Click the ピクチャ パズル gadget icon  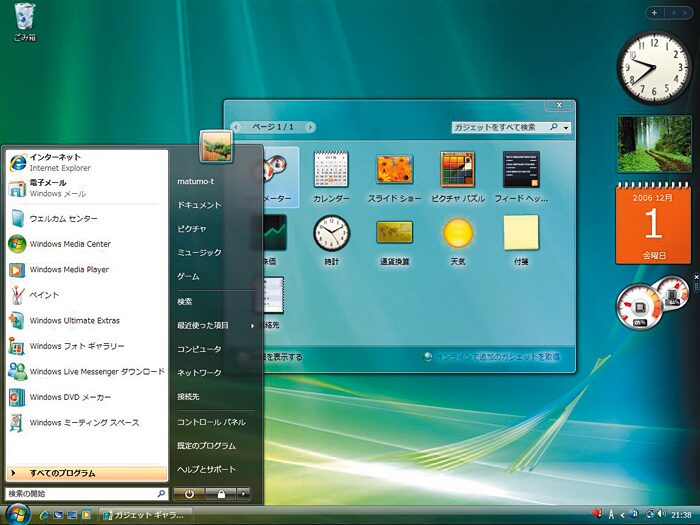tap(458, 170)
